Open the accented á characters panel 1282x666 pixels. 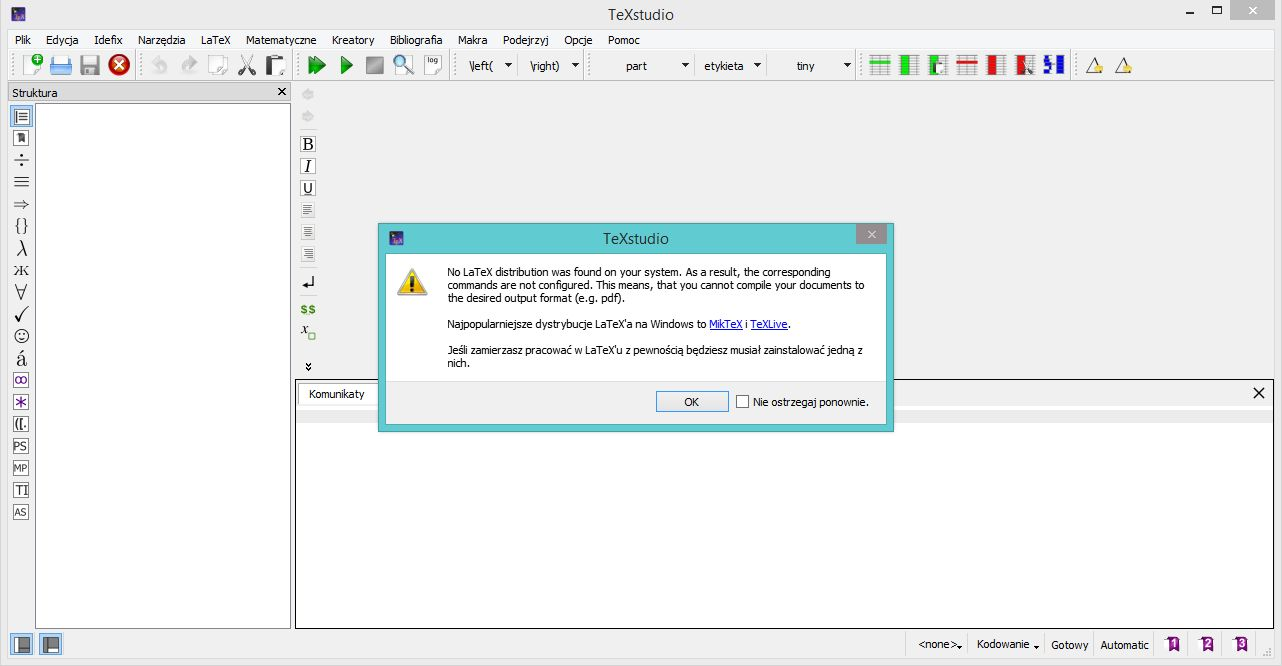point(21,358)
